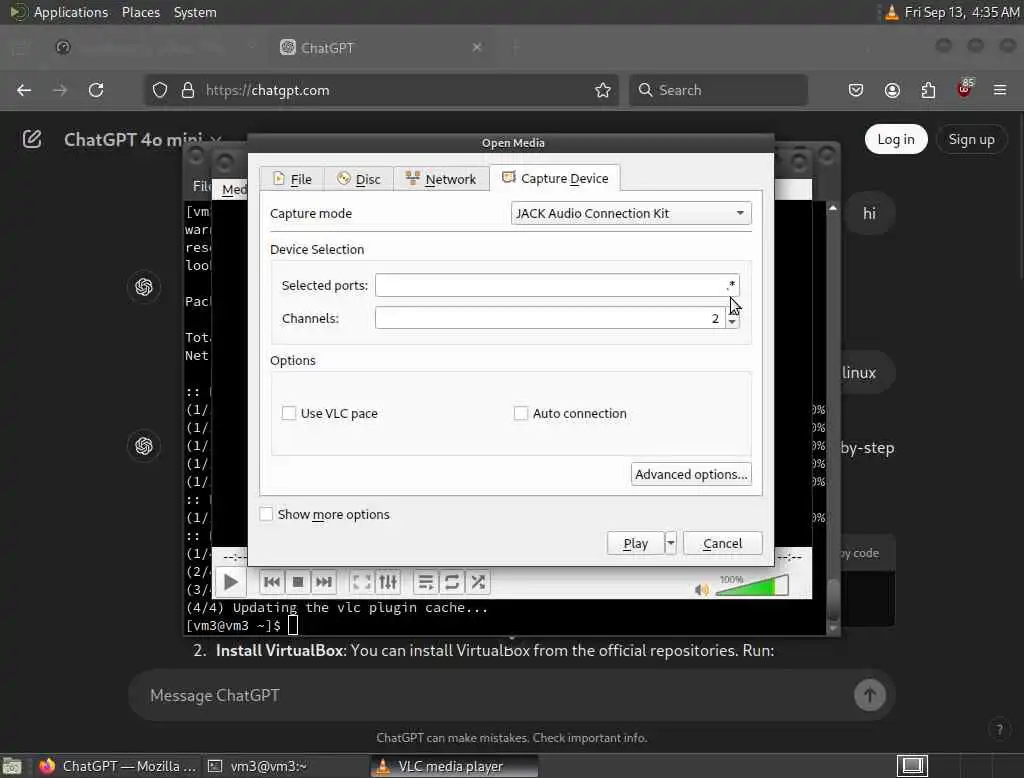The width and height of the screenshot is (1024, 778).
Task: Open the Media menu in VLC window
Action: coord(233,189)
